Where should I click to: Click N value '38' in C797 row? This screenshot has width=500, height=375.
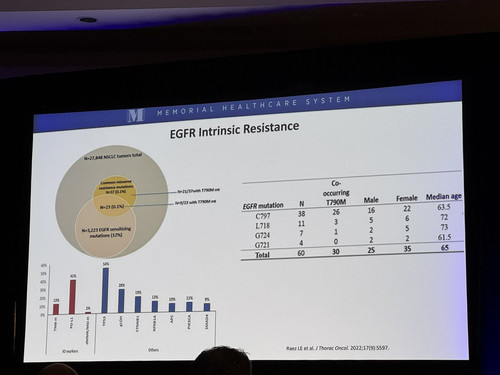(x=301, y=214)
